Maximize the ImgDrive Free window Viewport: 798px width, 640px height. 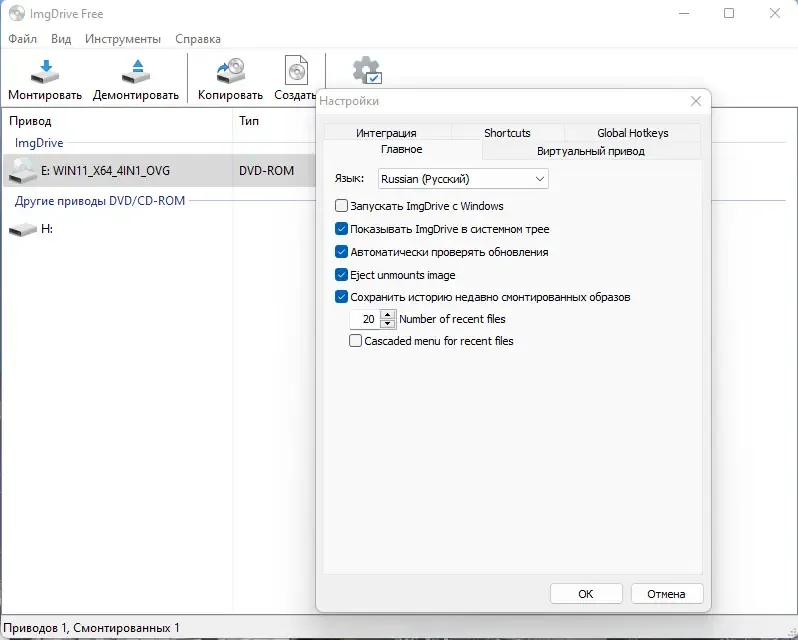[729, 13]
